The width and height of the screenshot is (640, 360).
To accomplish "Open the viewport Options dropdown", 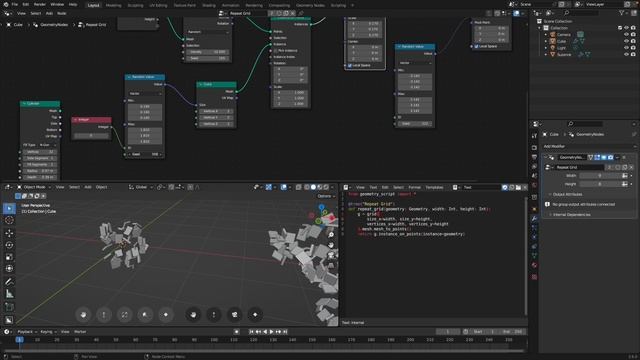I will tap(325, 196).
